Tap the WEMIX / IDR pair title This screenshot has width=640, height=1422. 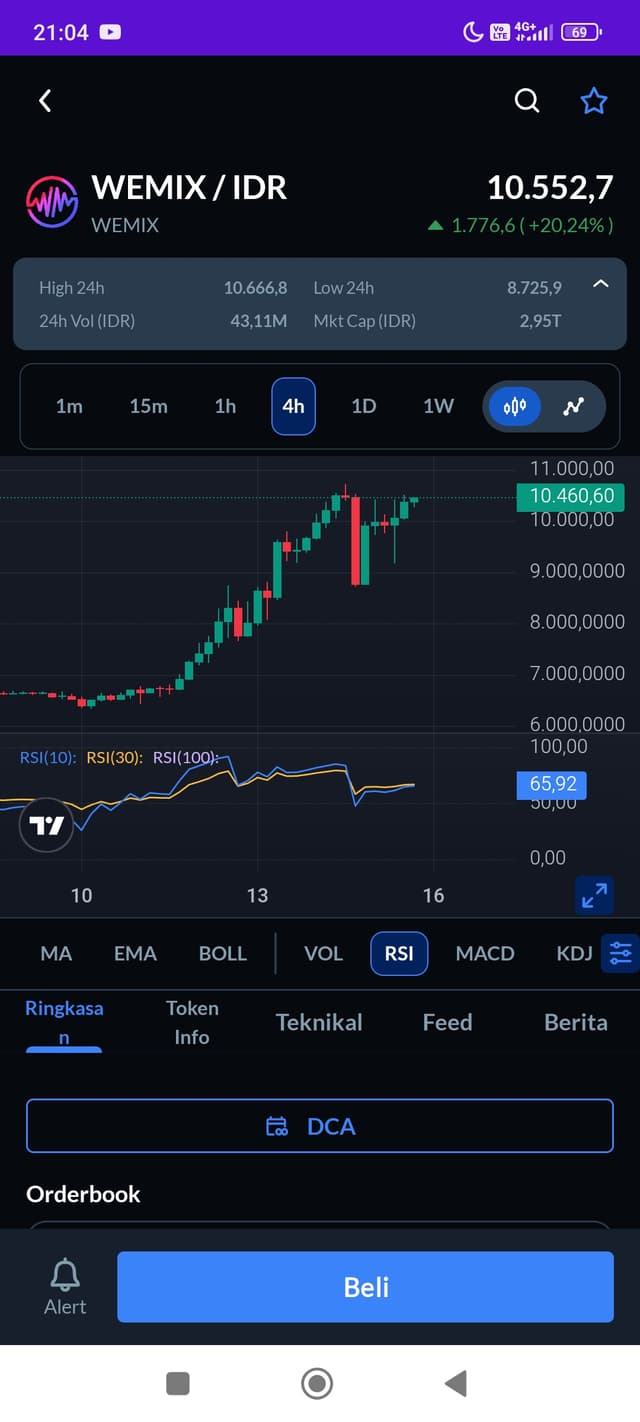189,187
